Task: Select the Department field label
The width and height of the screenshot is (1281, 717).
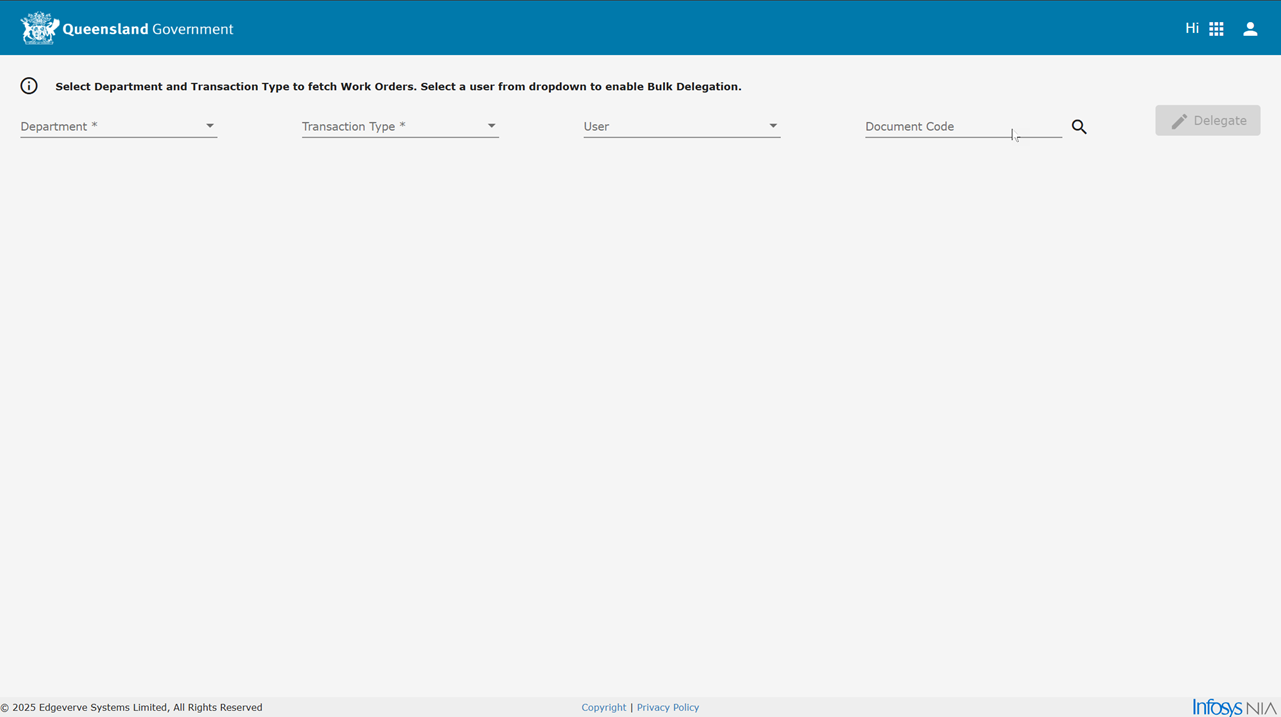Action: click(x=59, y=127)
